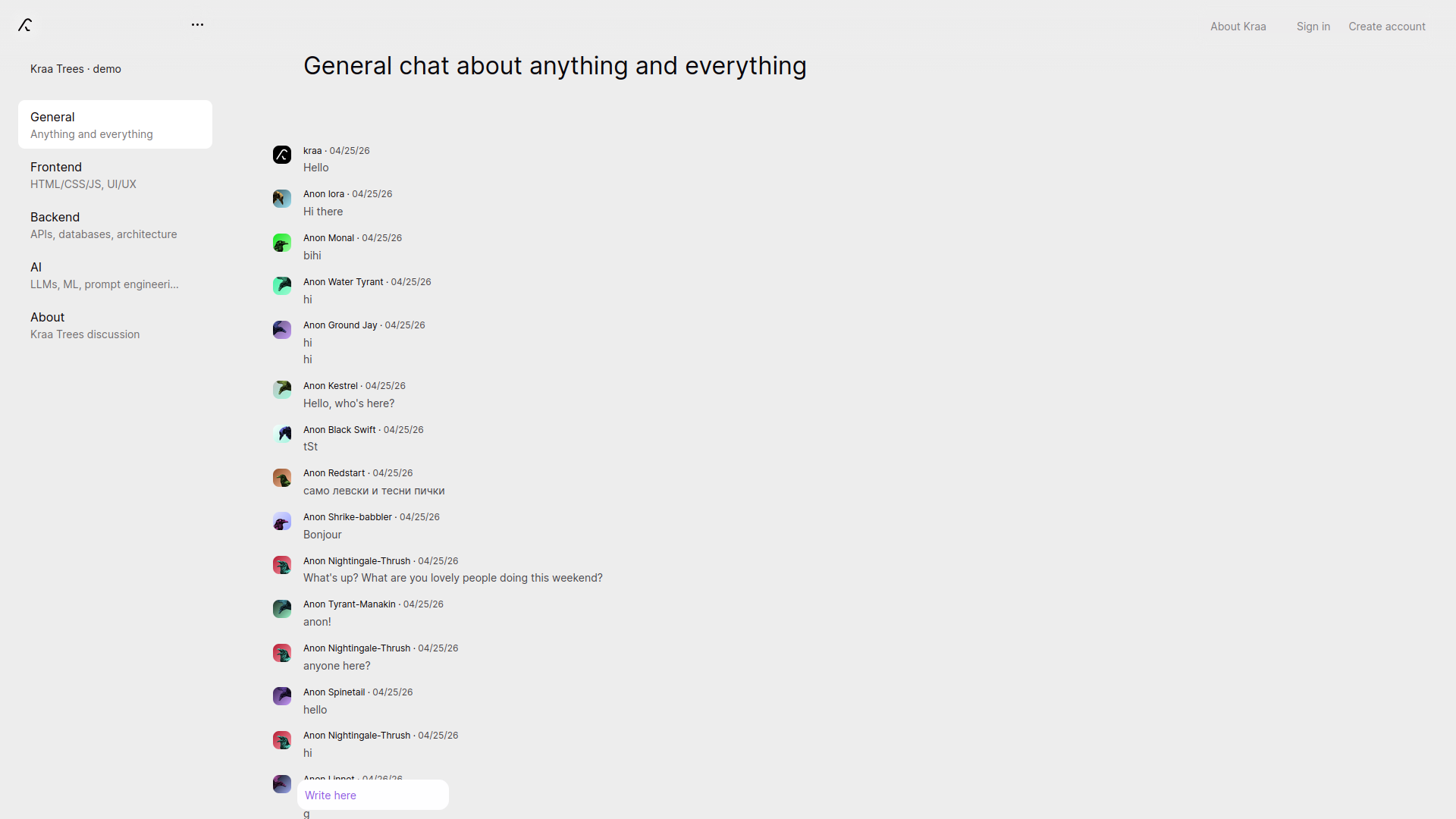Open the Backend channel

(x=115, y=224)
